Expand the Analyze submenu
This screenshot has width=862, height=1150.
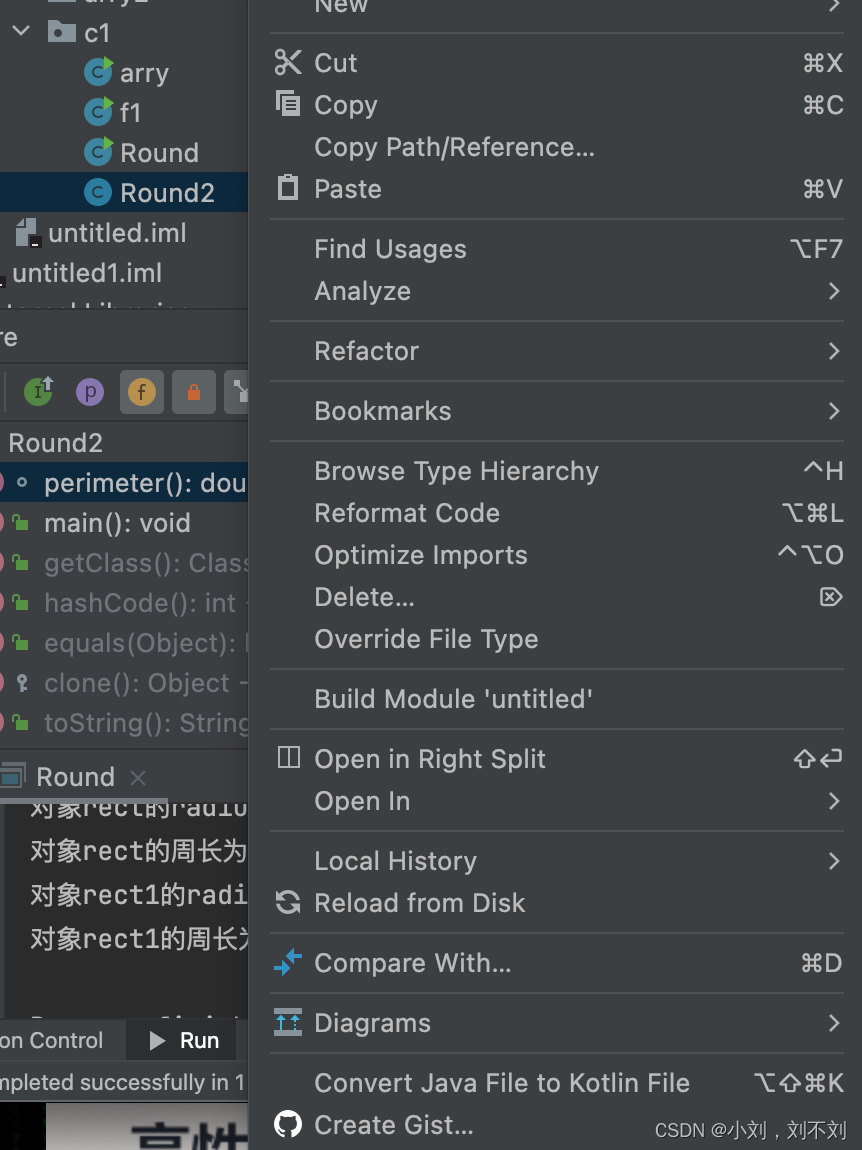362,290
